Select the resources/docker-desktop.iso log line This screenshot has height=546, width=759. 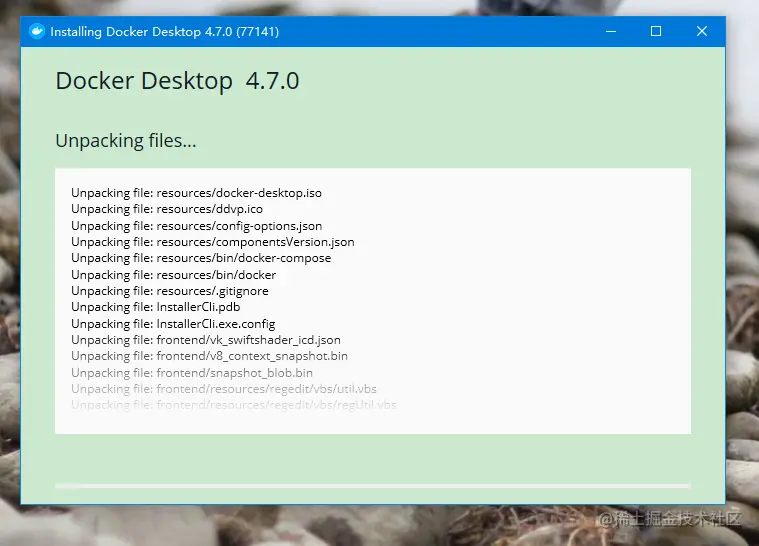[196, 193]
